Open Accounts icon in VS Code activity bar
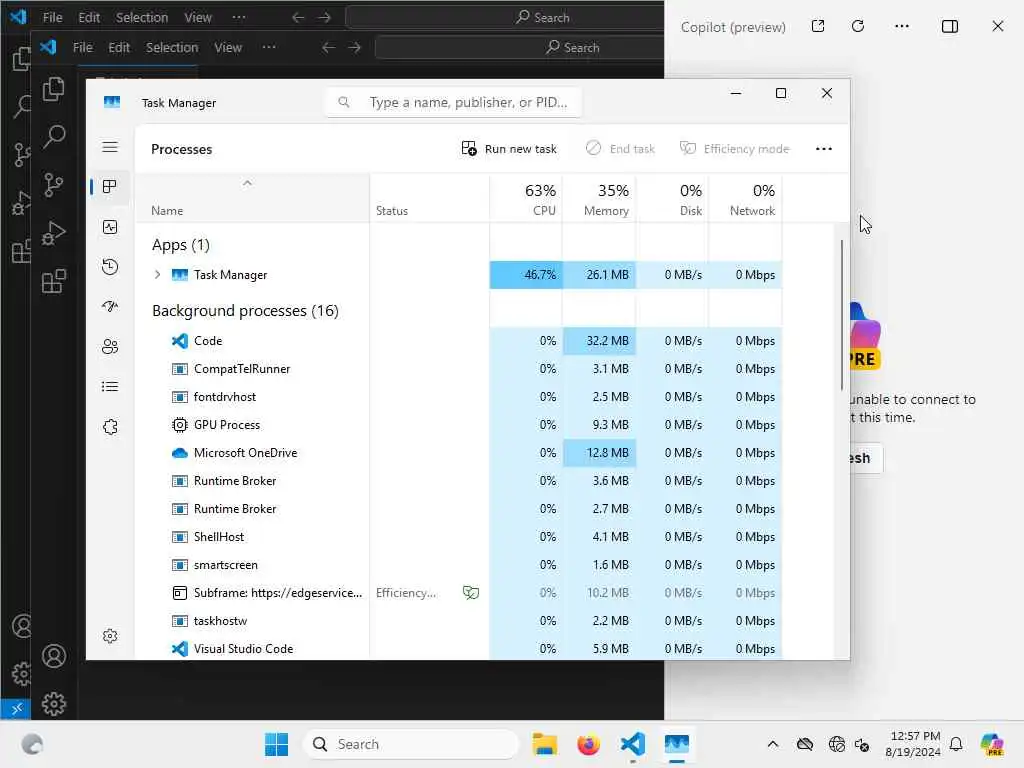1024x768 pixels. 54,656
